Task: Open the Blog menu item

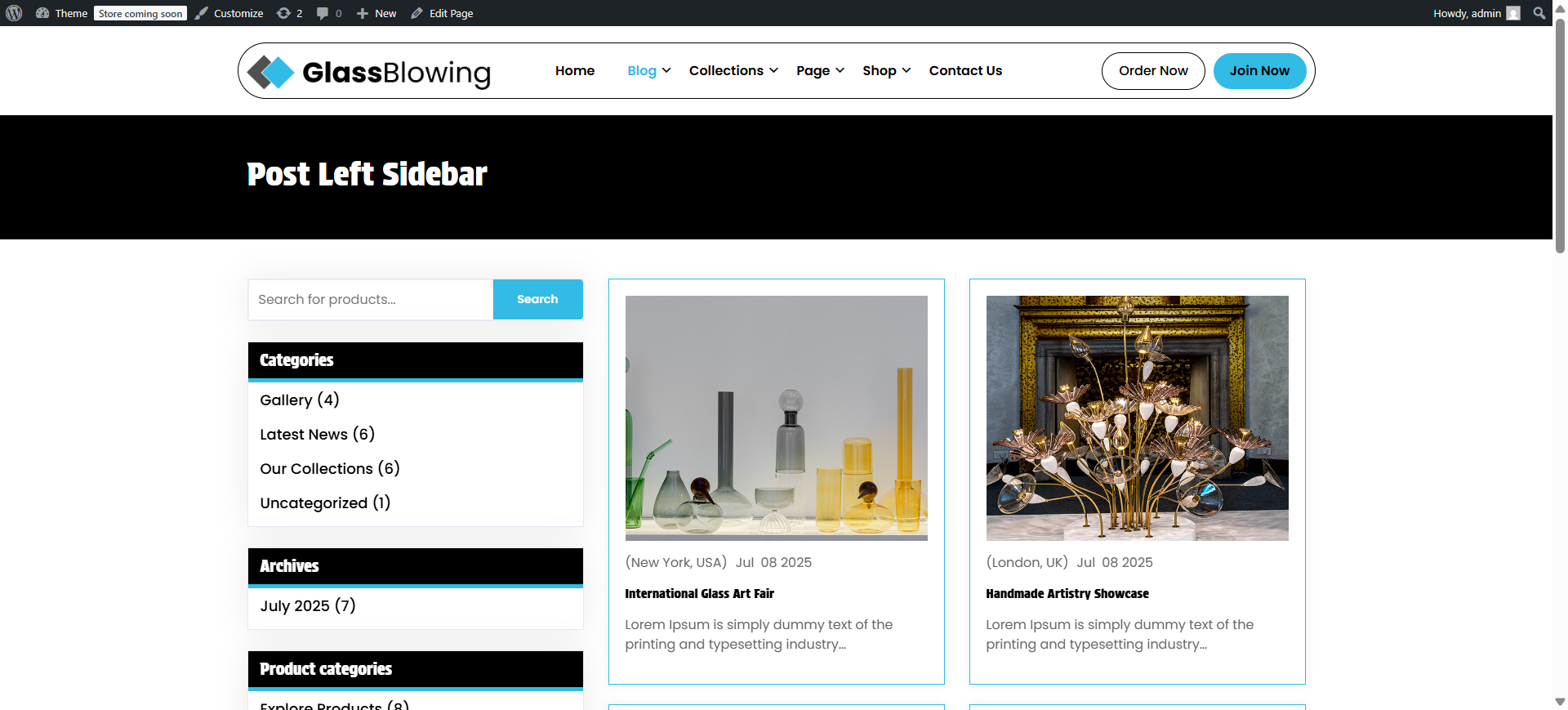Action: (642, 70)
